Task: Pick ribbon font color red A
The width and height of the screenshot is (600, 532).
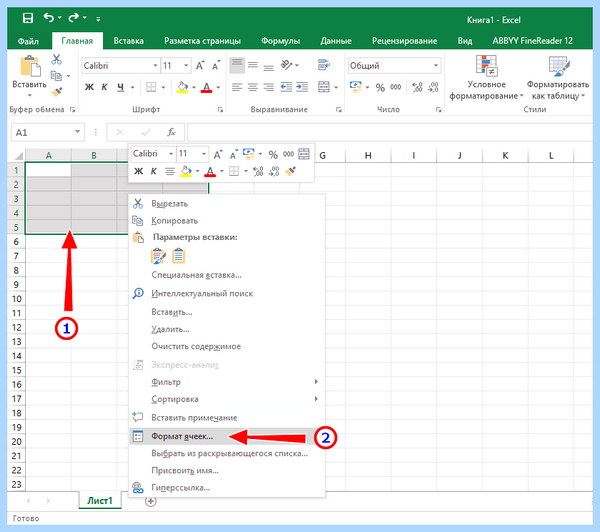Action: point(207,87)
